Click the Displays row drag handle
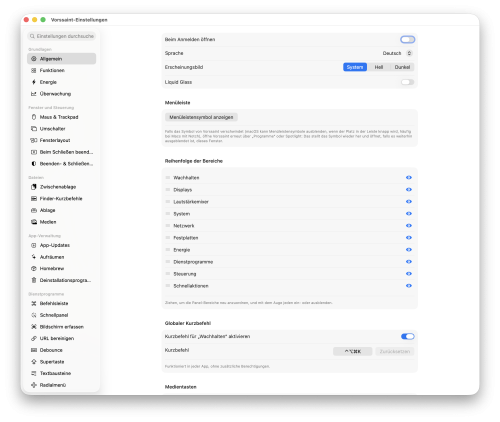The image size is (500, 422). click(x=168, y=190)
